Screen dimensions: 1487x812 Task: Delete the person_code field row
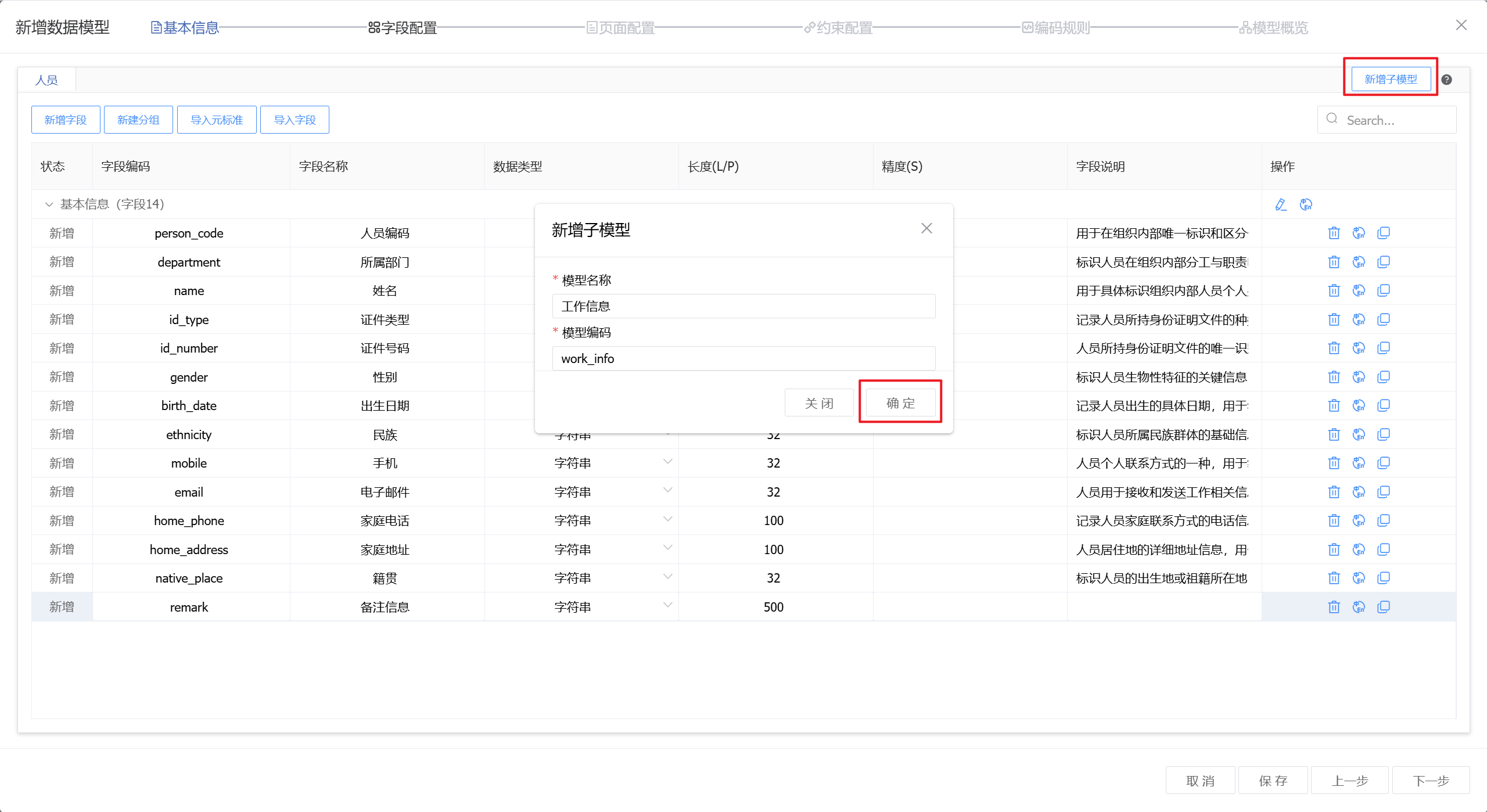[1334, 233]
